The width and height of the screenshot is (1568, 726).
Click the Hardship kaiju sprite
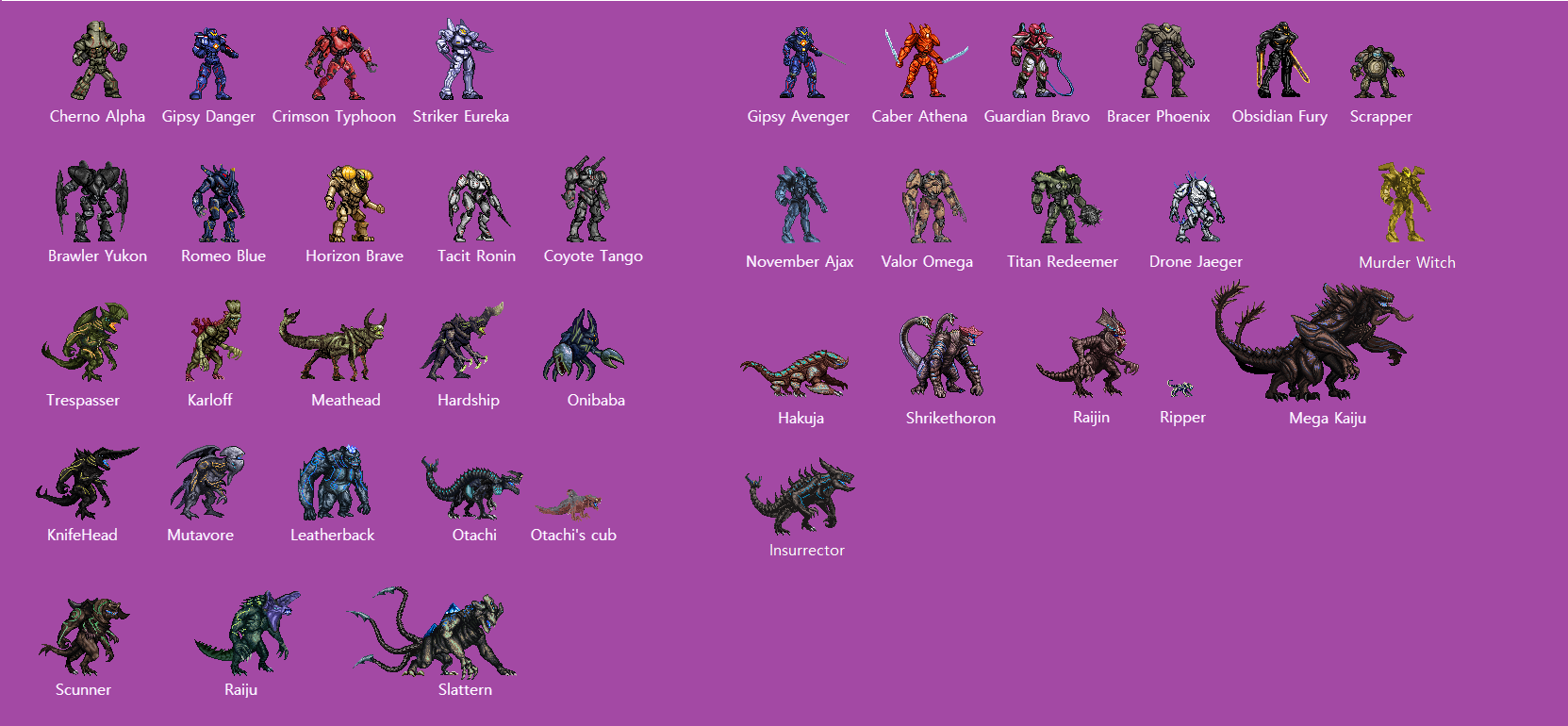(x=462, y=342)
